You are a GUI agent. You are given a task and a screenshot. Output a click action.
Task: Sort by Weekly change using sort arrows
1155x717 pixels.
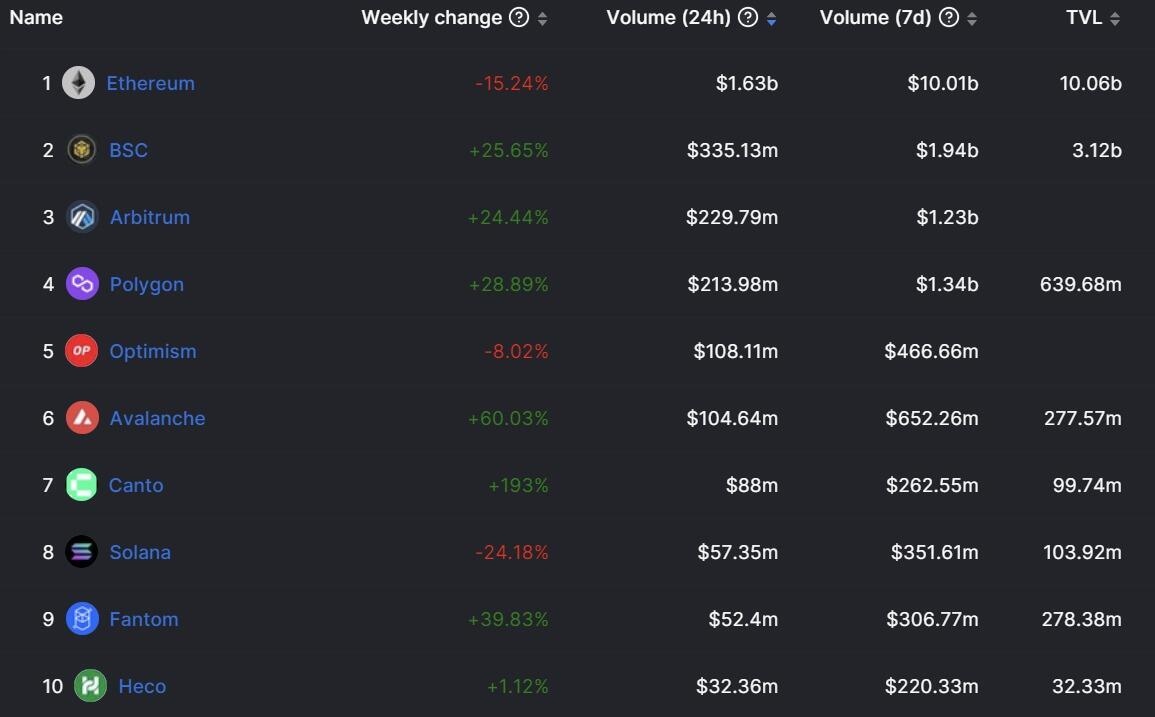(x=542, y=18)
